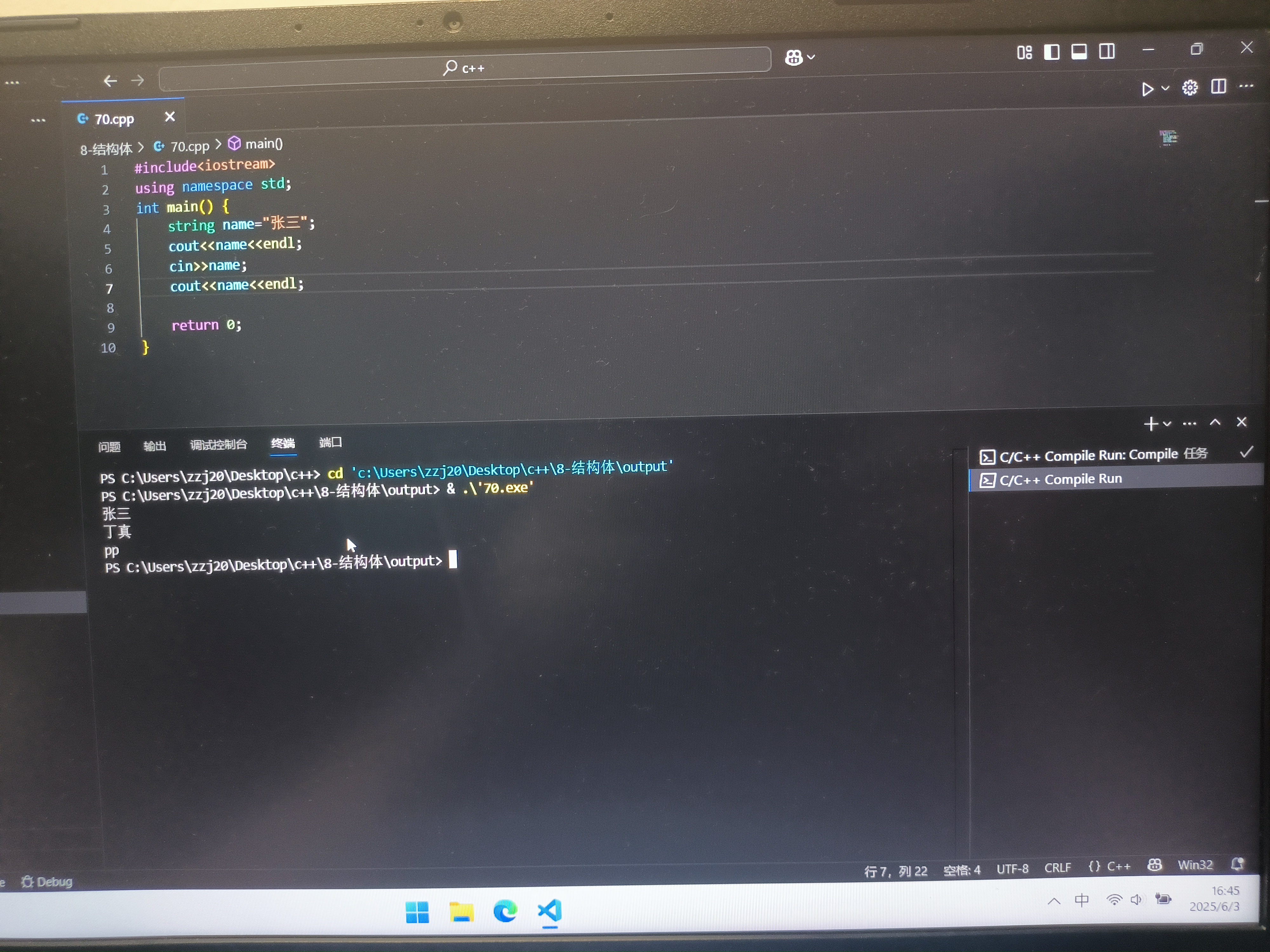Open the Copilot status bar icon

coord(1155,865)
